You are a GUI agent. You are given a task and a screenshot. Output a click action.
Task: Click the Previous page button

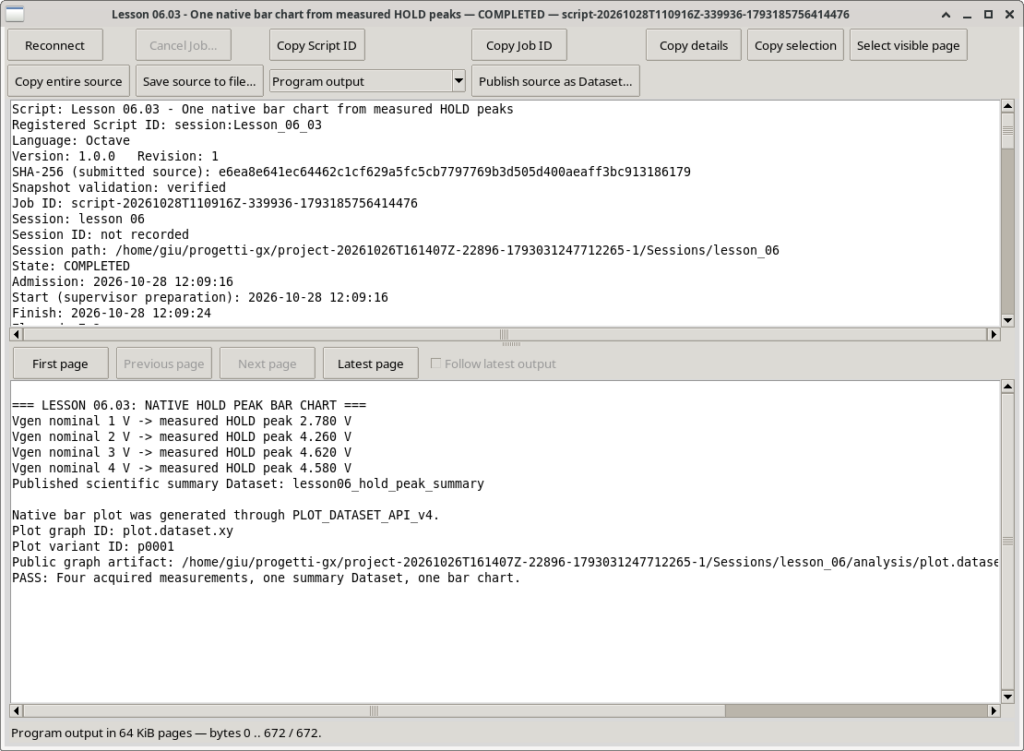(164, 364)
